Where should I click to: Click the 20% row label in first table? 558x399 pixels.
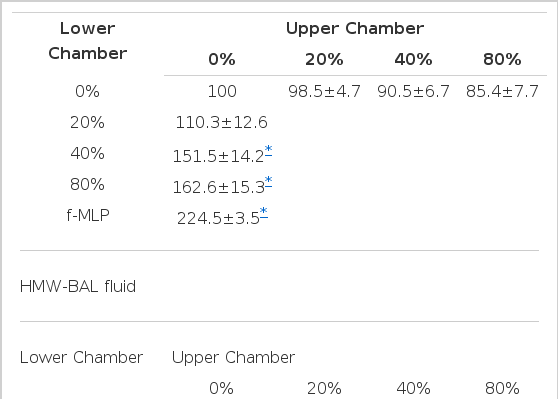[87, 122]
